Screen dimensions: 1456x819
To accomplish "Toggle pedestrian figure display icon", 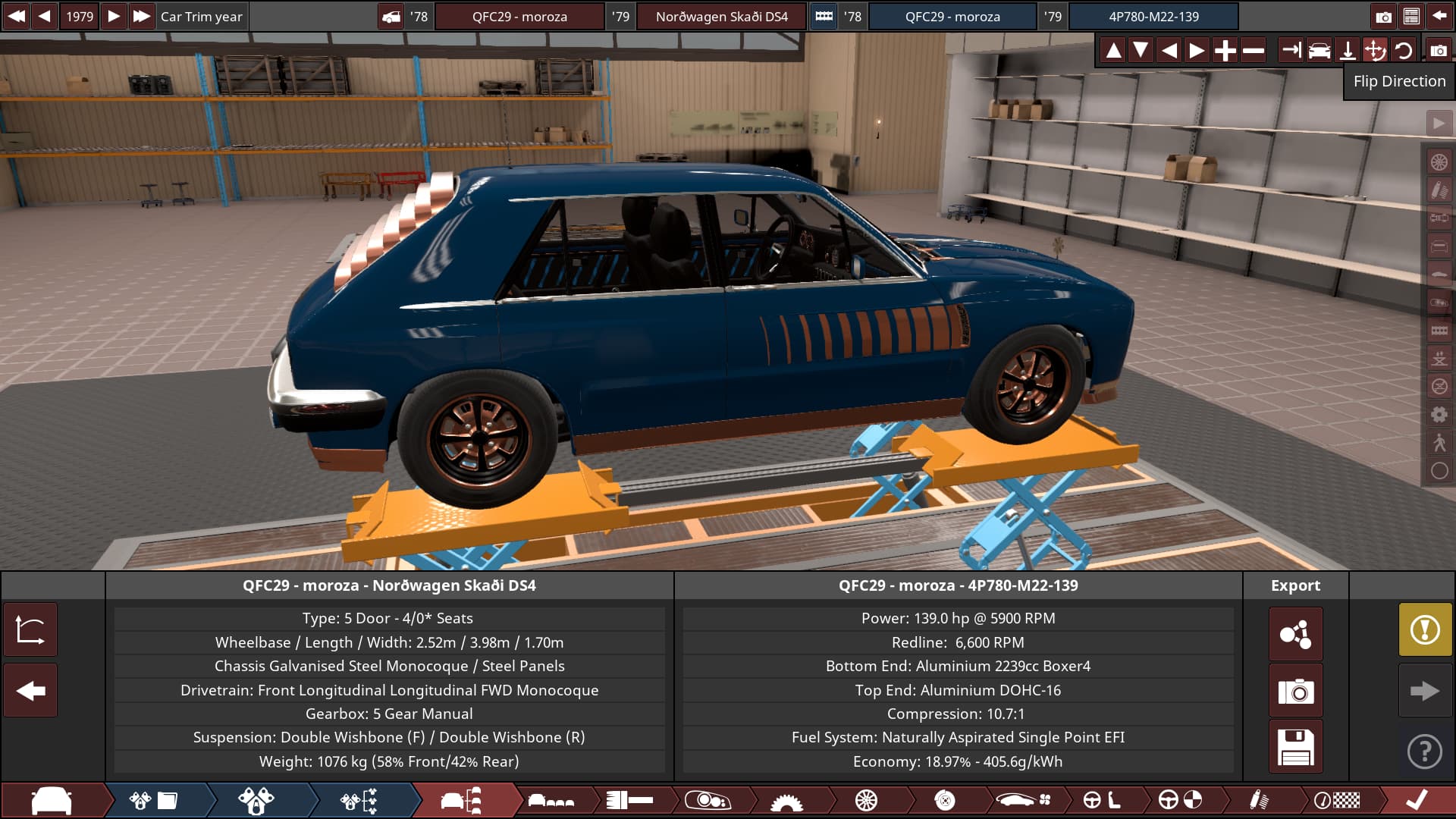I will tap(1439, 442).
